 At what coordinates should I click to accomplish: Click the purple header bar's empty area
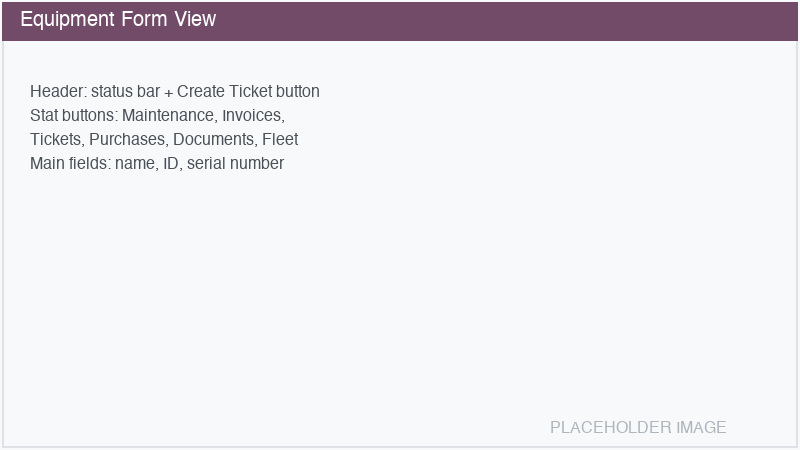pos(500,20)
